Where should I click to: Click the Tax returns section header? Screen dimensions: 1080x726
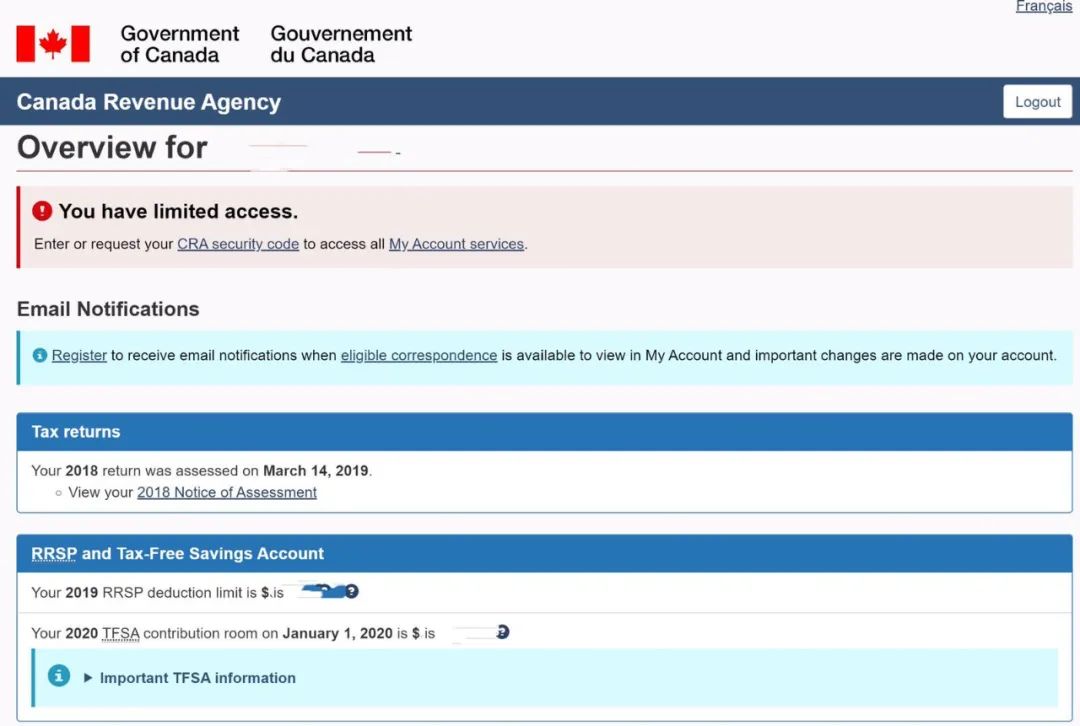tap(75, 431)
